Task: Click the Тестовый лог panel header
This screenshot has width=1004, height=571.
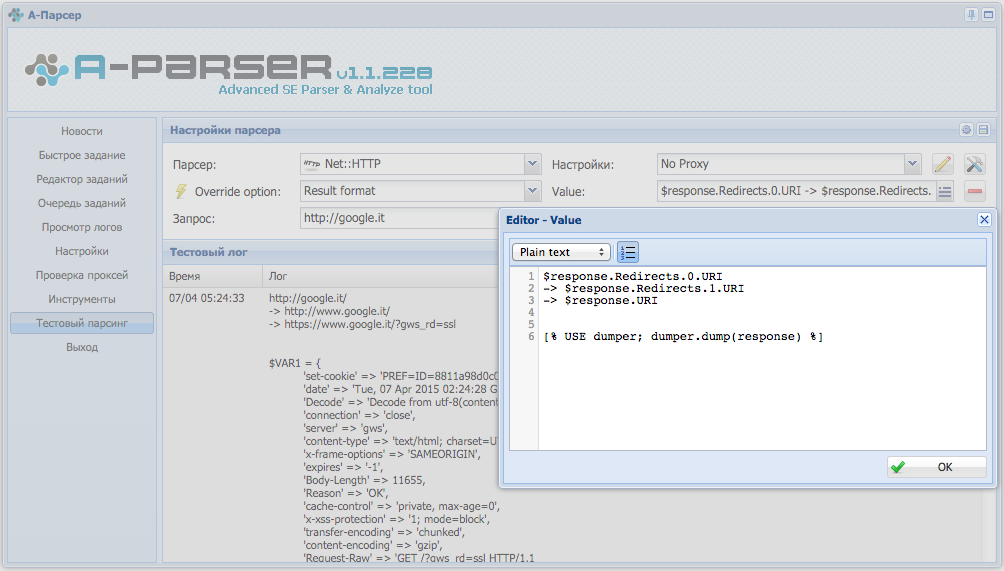Action: coord(330,252)
